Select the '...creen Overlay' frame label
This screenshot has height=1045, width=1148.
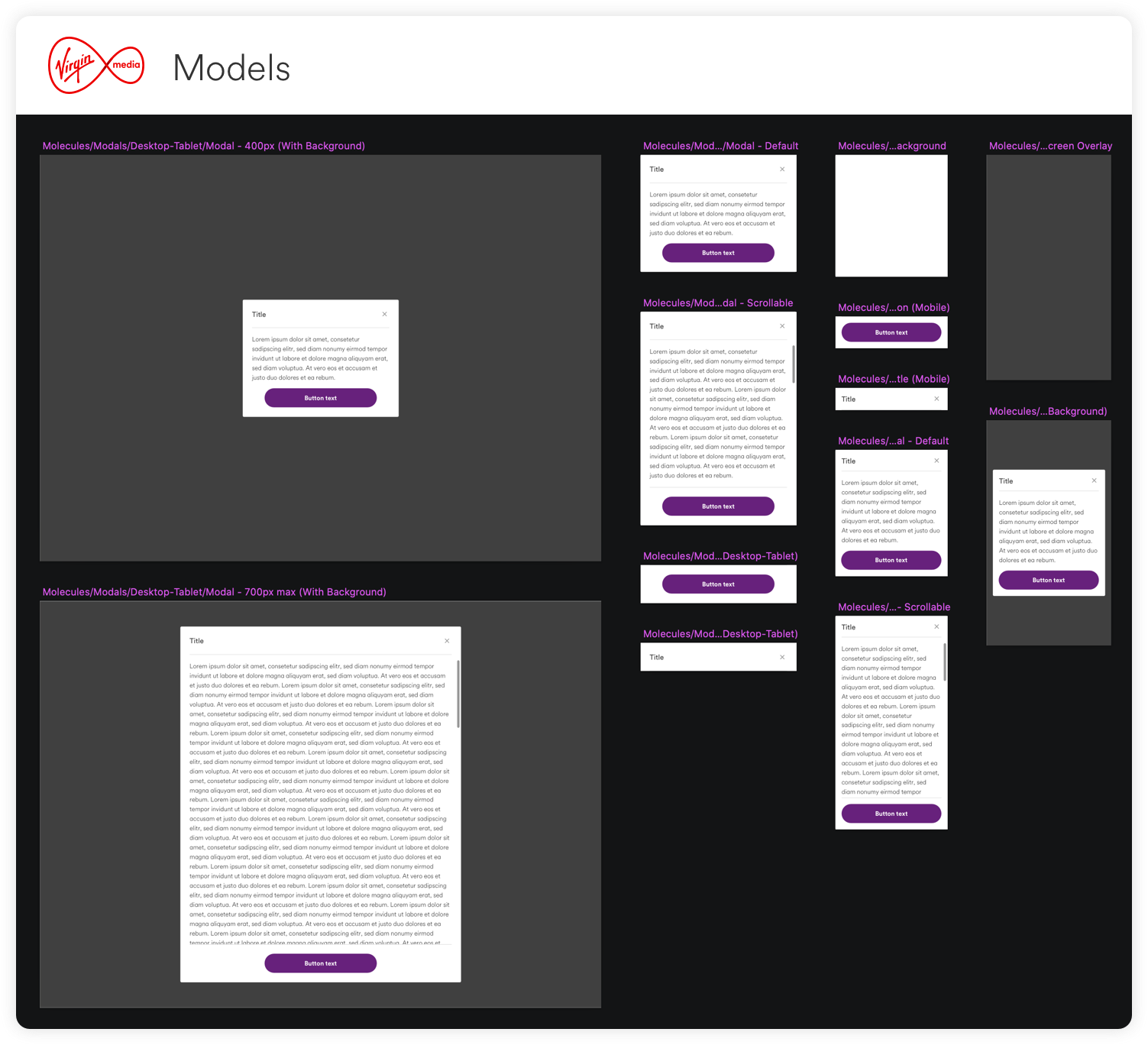pos(1049,146)
